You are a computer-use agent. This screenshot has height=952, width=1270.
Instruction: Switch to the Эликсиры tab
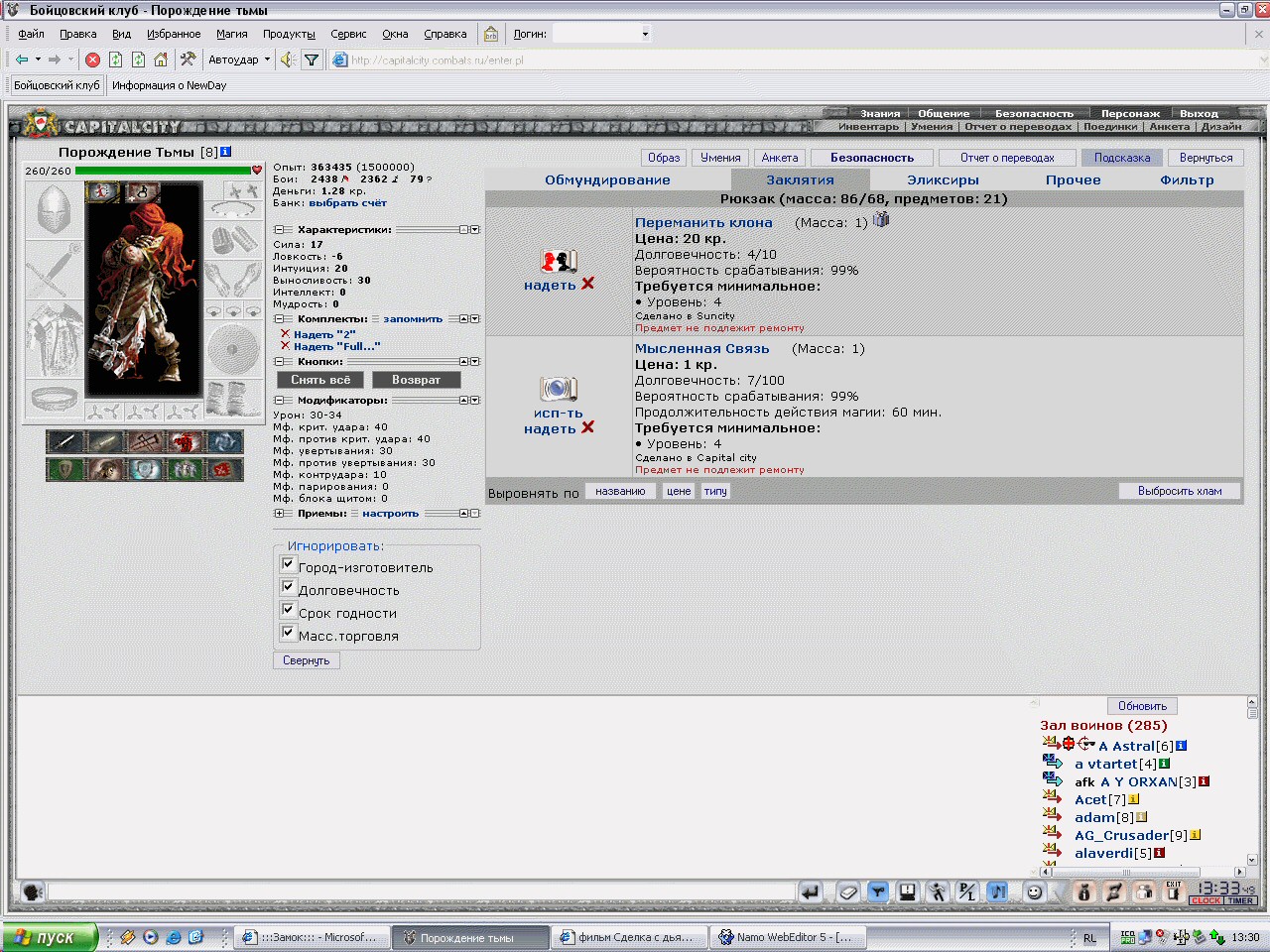click(x=943, y=180)
